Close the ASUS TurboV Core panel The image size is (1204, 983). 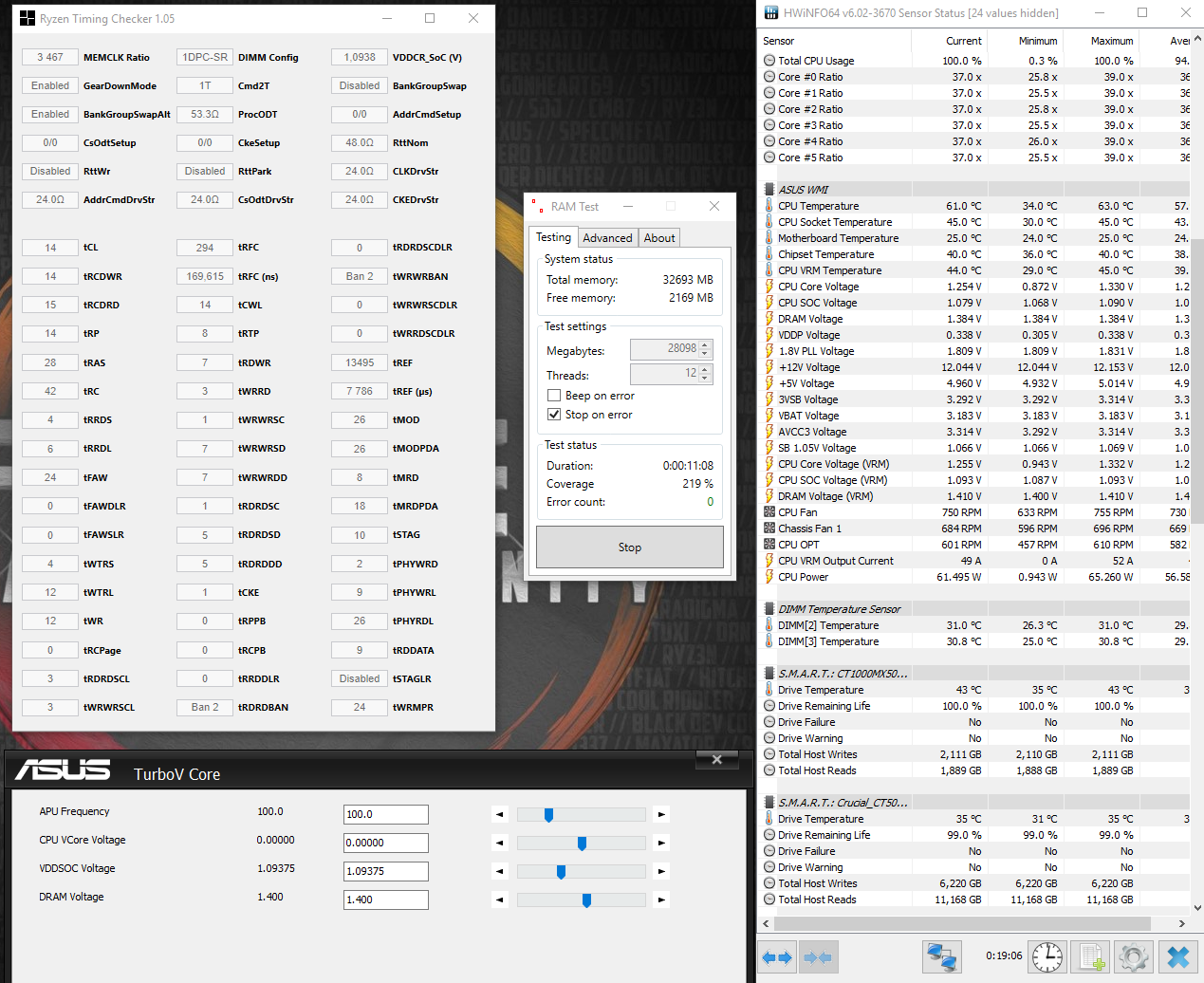(717, 759)
